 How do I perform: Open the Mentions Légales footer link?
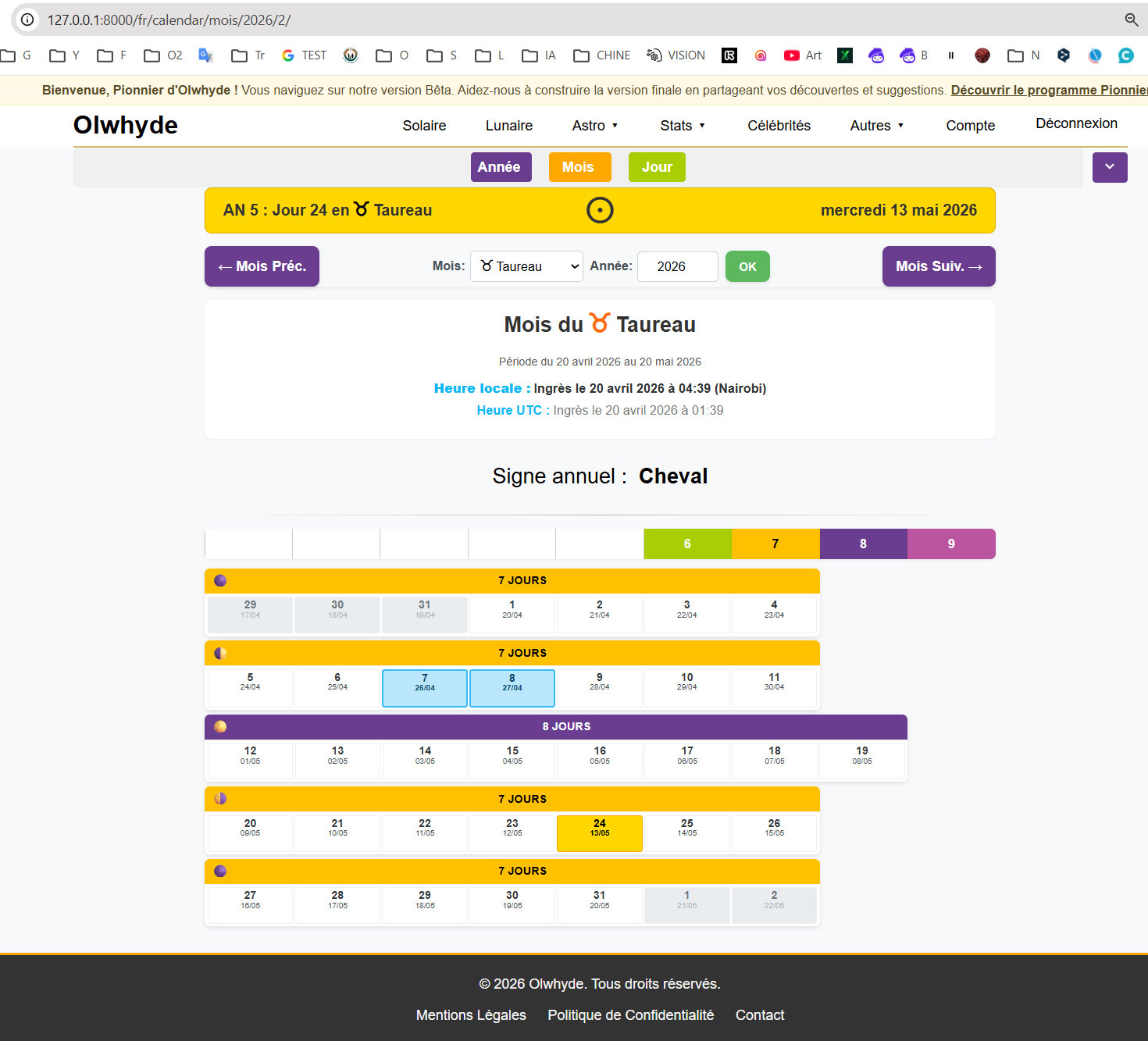tap(471, 1015)
